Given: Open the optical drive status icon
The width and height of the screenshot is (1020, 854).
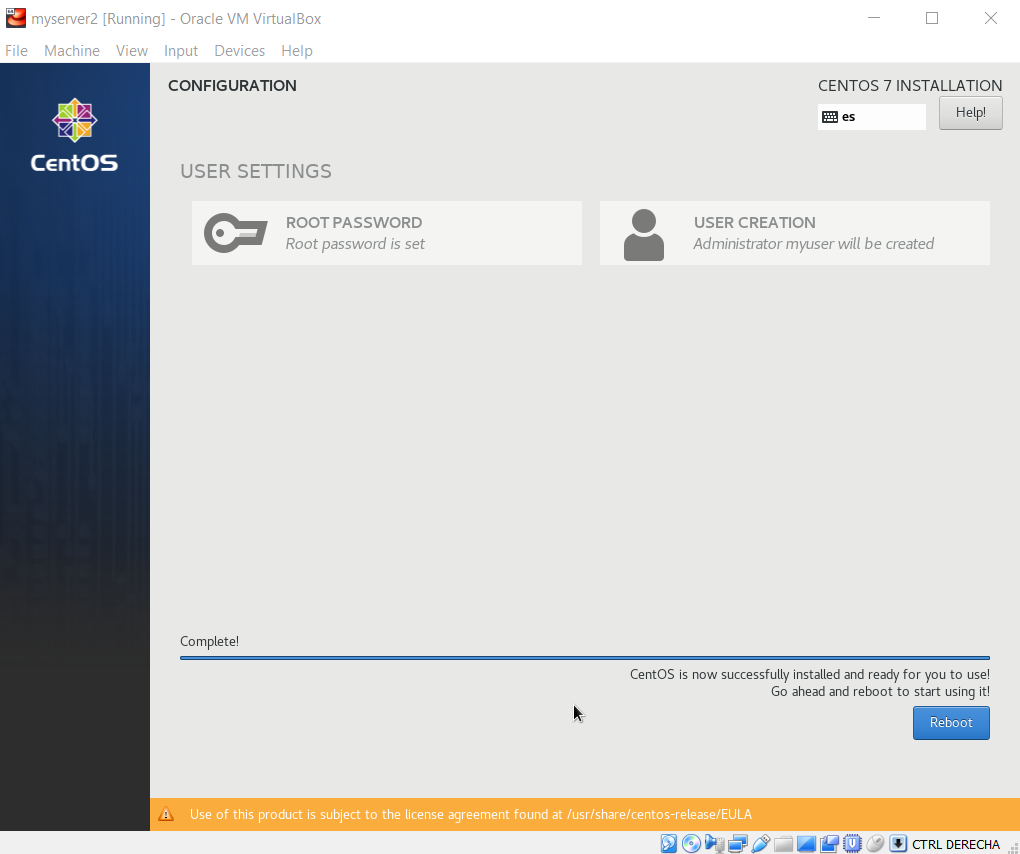Looking at the screenshot, I should click(x=691, y=844).
